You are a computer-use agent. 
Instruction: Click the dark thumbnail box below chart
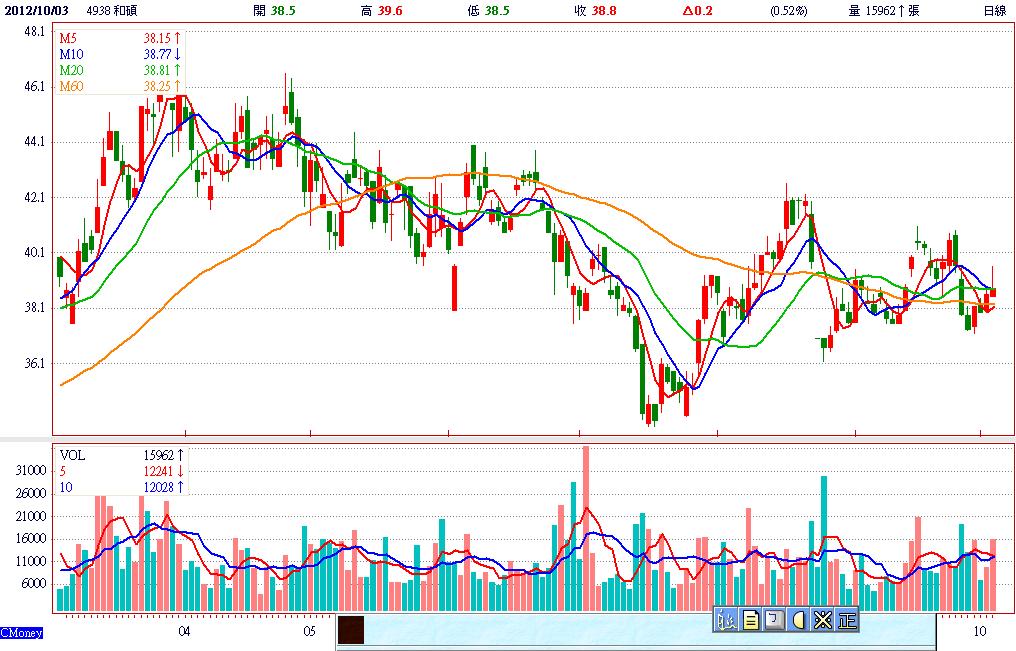pyautogui.click(x=351, y=629)
